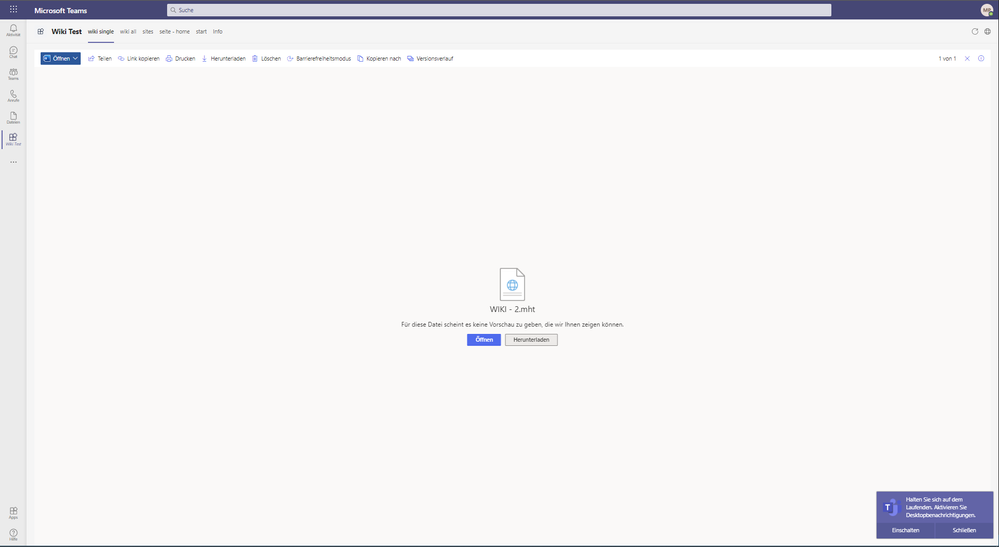The width and height of the screenshot is (999, 547).
Task: Select the Wiki Test app in sidebar
Action: pos(13,139)
